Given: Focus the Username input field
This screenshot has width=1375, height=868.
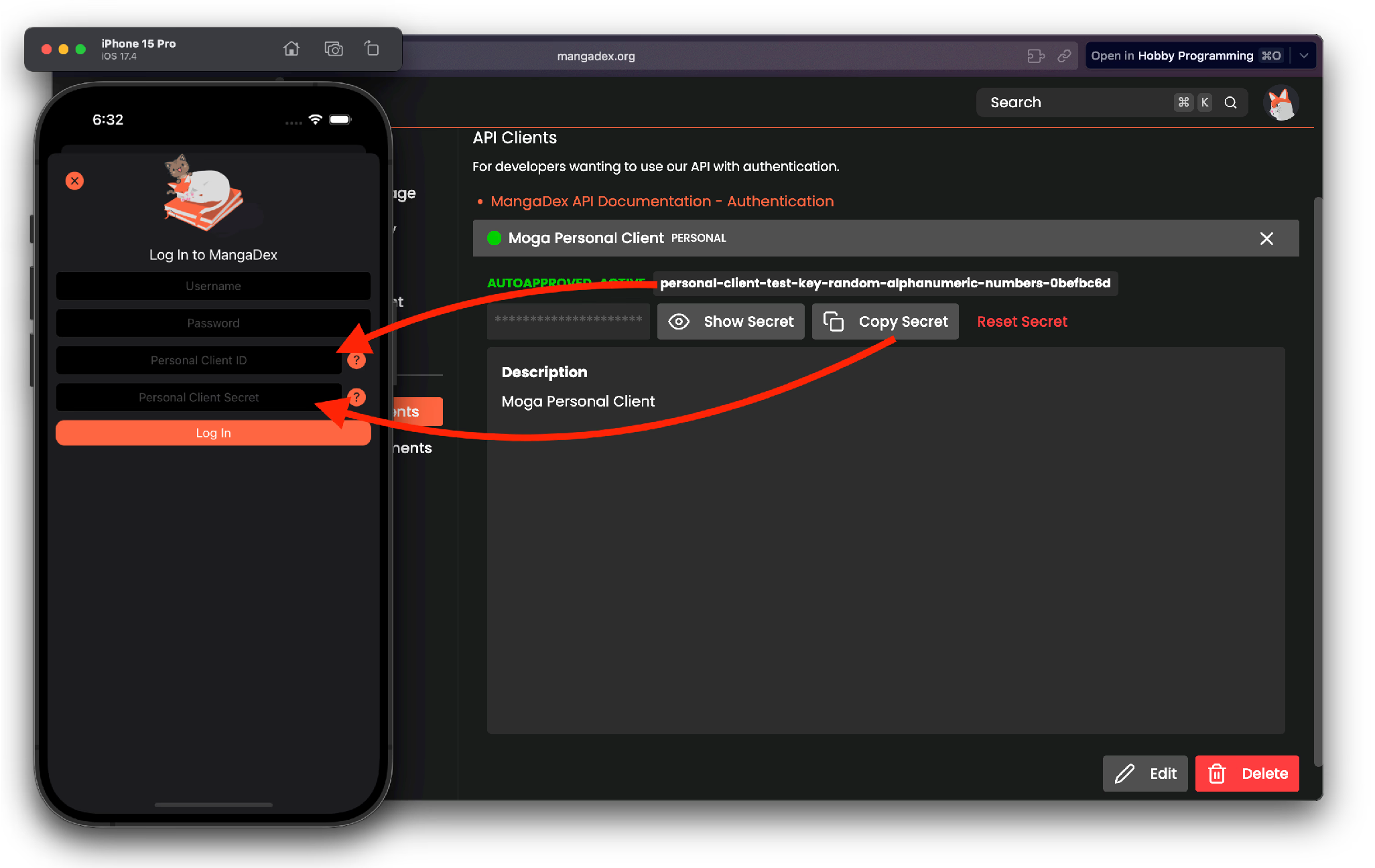Looking at the screenshot, I should click(213, 286).
